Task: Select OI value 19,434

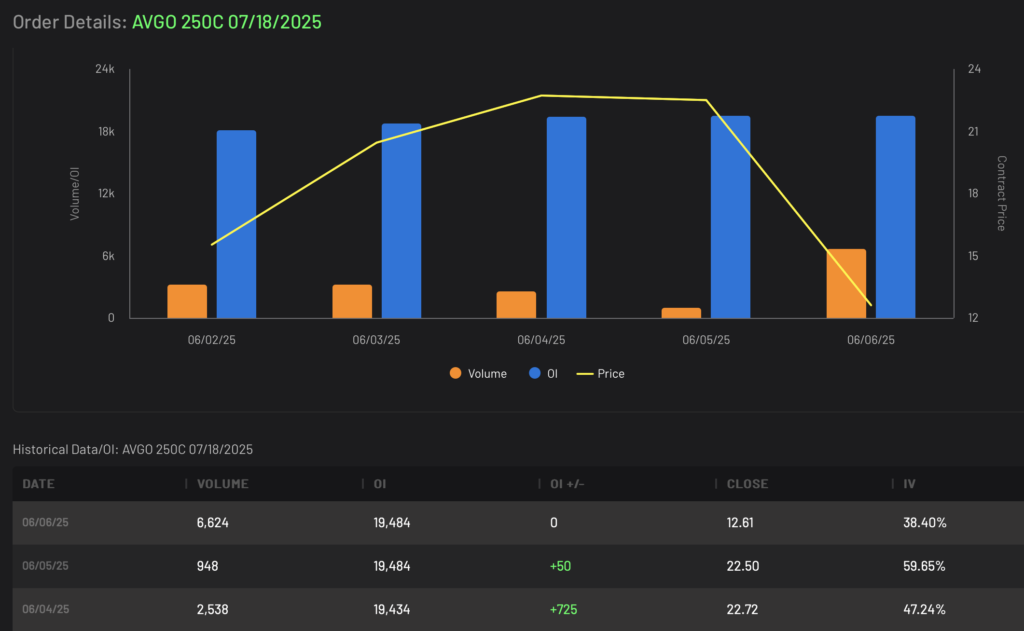Action: 392,609
